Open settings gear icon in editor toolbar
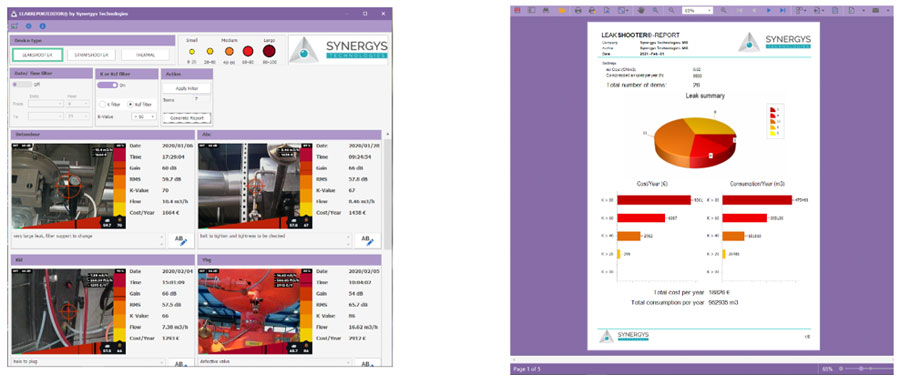 pyautogui.click(x=29, y=26)
